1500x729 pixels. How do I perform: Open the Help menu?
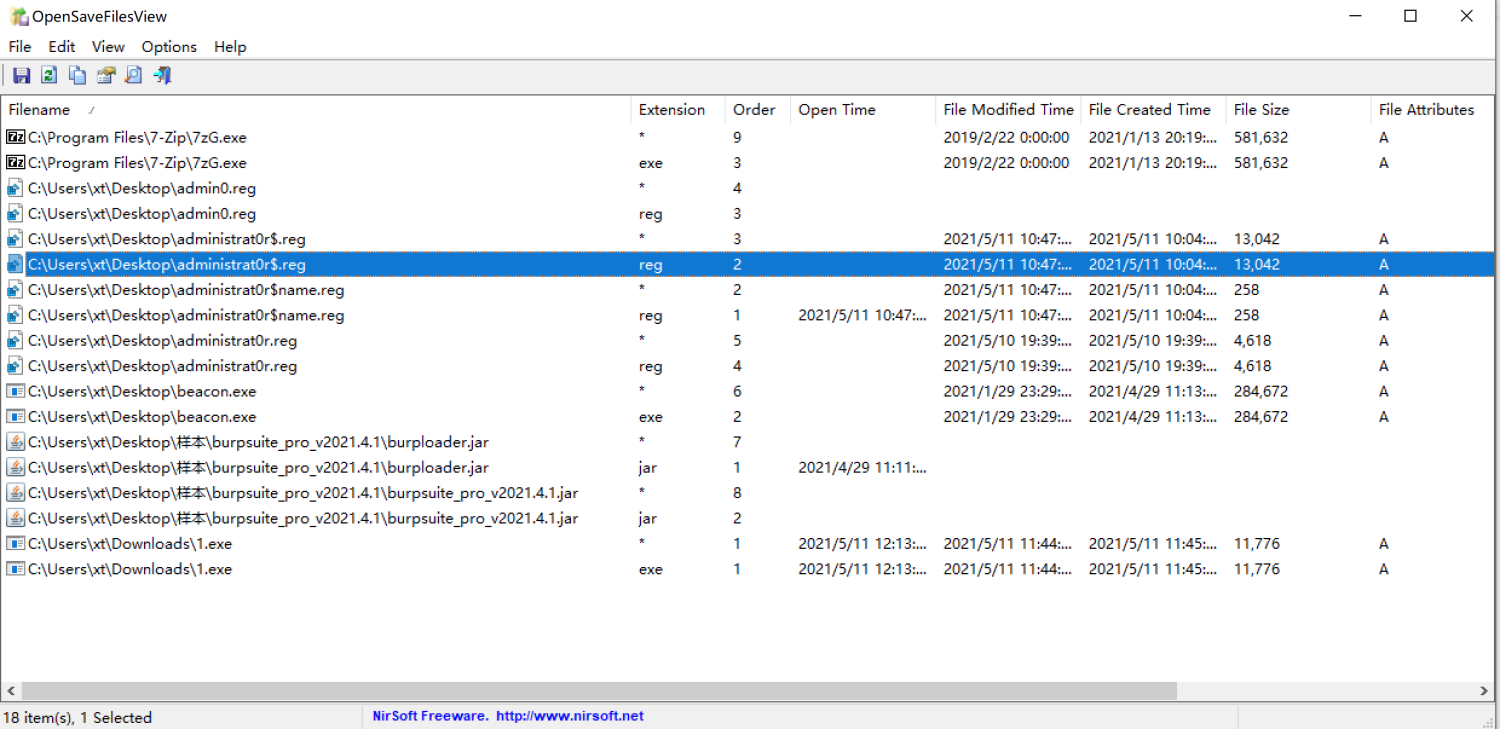(x=230, y=47)
